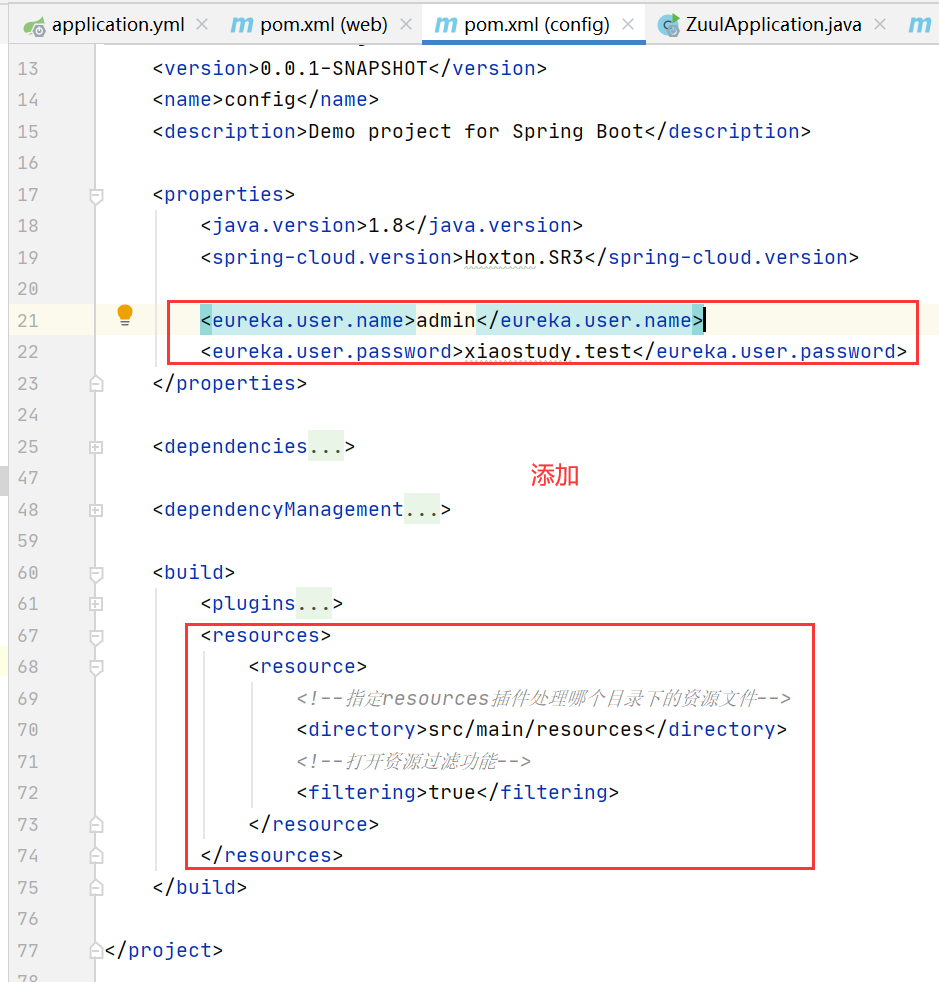Collapse properties via end marker on line 23
Image resolution: width=939 pixels, height=982 pixels.
[x=96, y=384]
